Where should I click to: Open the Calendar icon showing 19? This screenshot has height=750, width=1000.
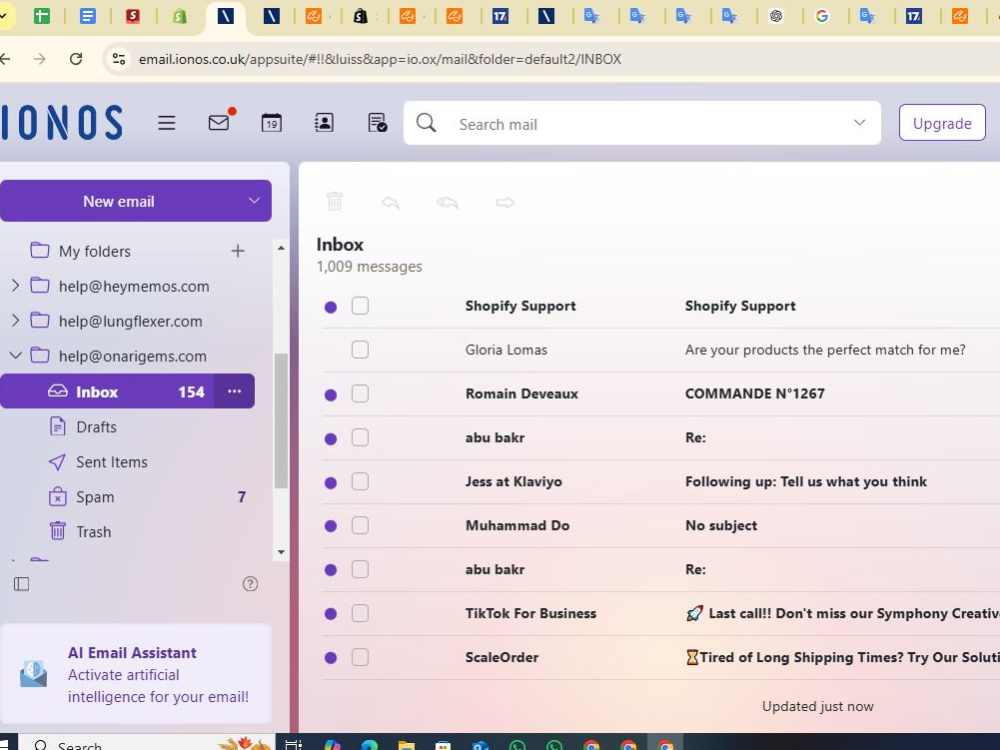coord(272,122)
